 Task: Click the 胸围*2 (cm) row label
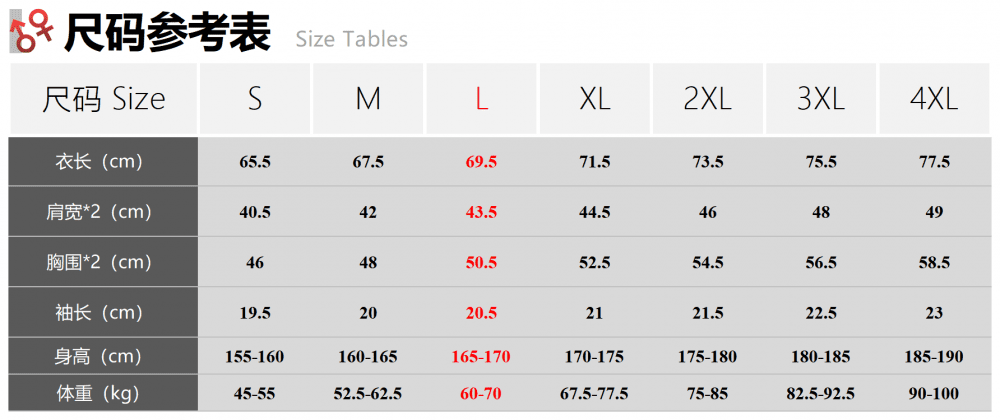(104, 262)
